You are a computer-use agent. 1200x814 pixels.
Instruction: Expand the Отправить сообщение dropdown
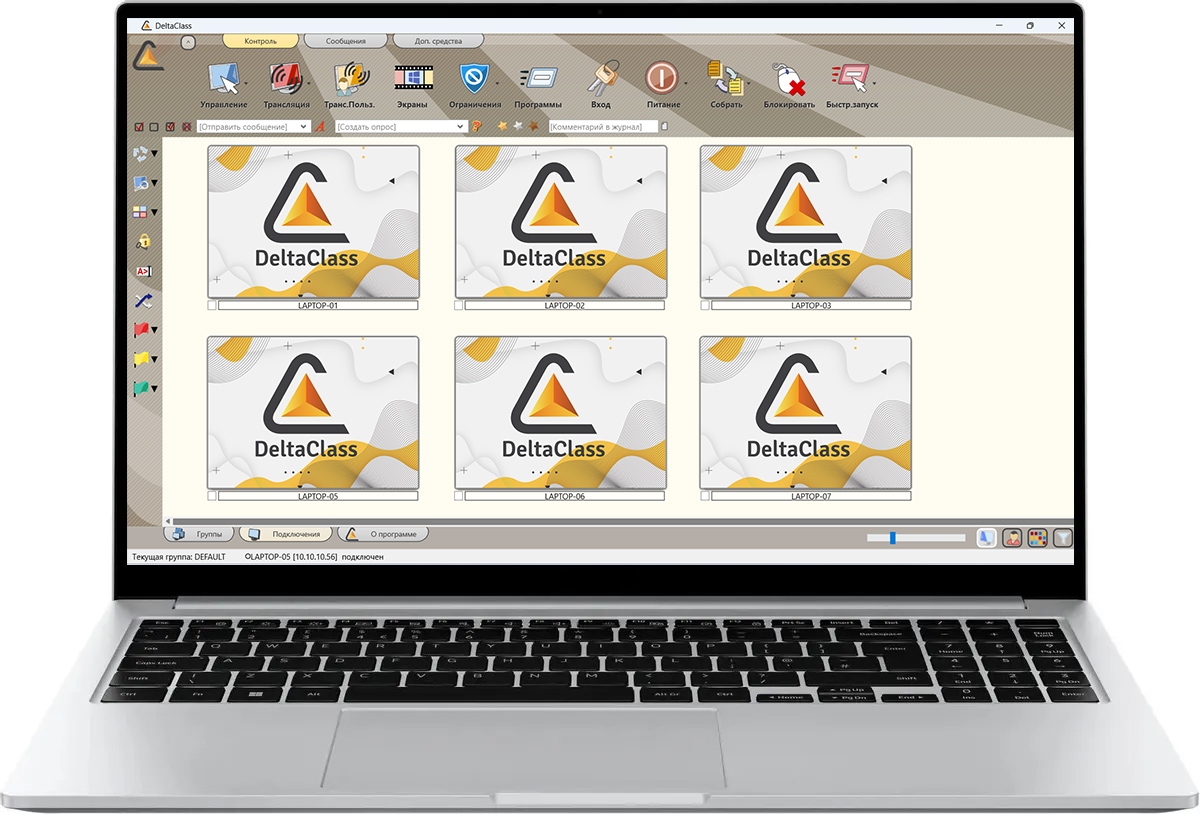305,127
